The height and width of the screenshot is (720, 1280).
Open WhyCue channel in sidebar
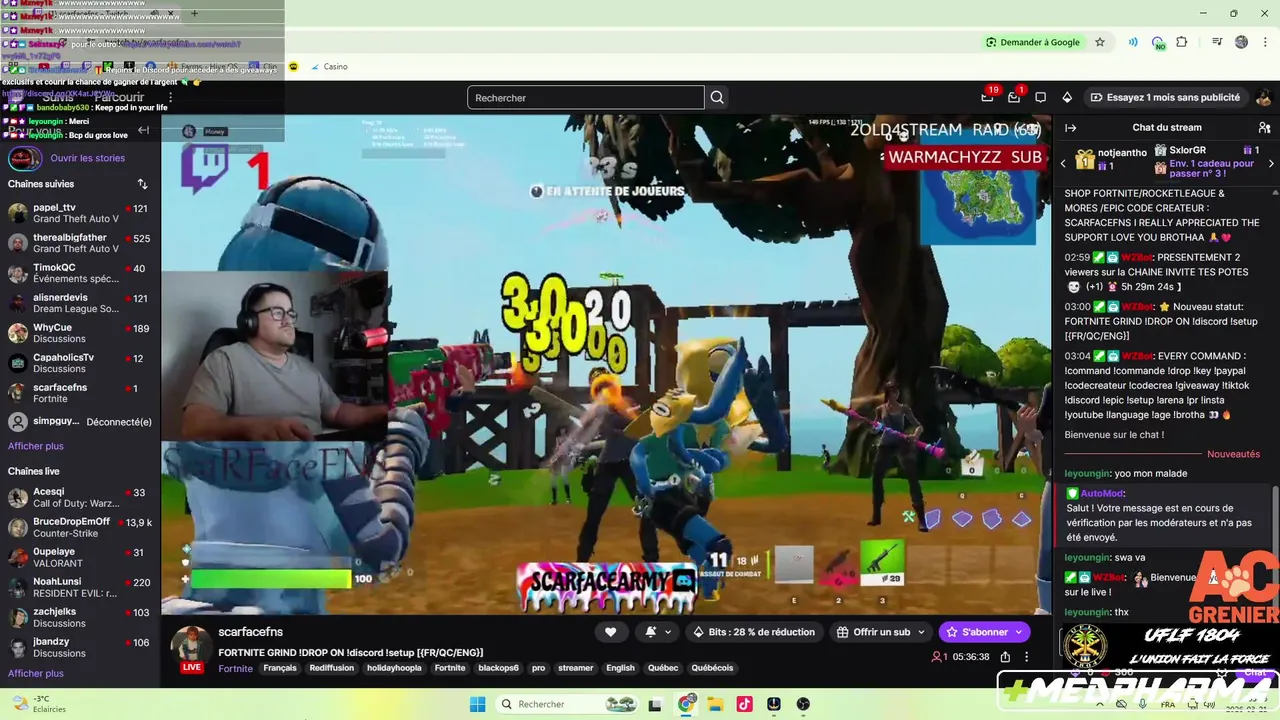pyautogui.click(x=80, y=333)
